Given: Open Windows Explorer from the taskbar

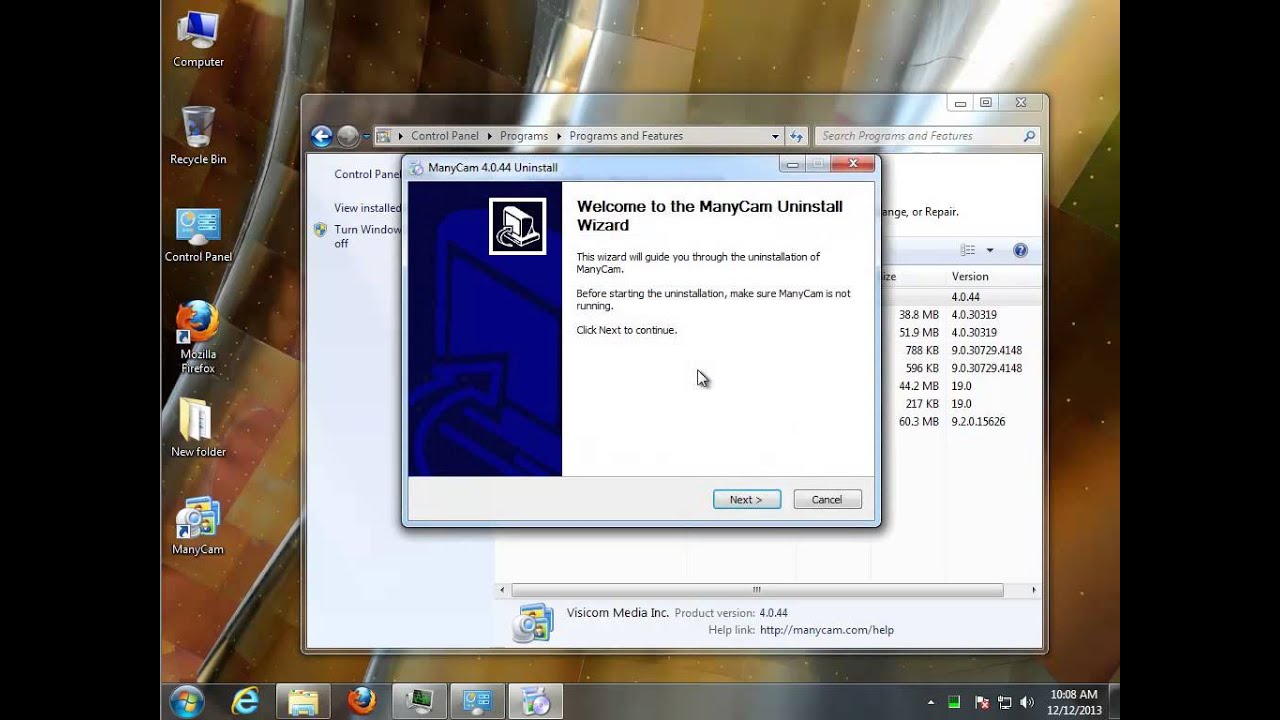Looking at the screenshot, I should pos(303,700).
